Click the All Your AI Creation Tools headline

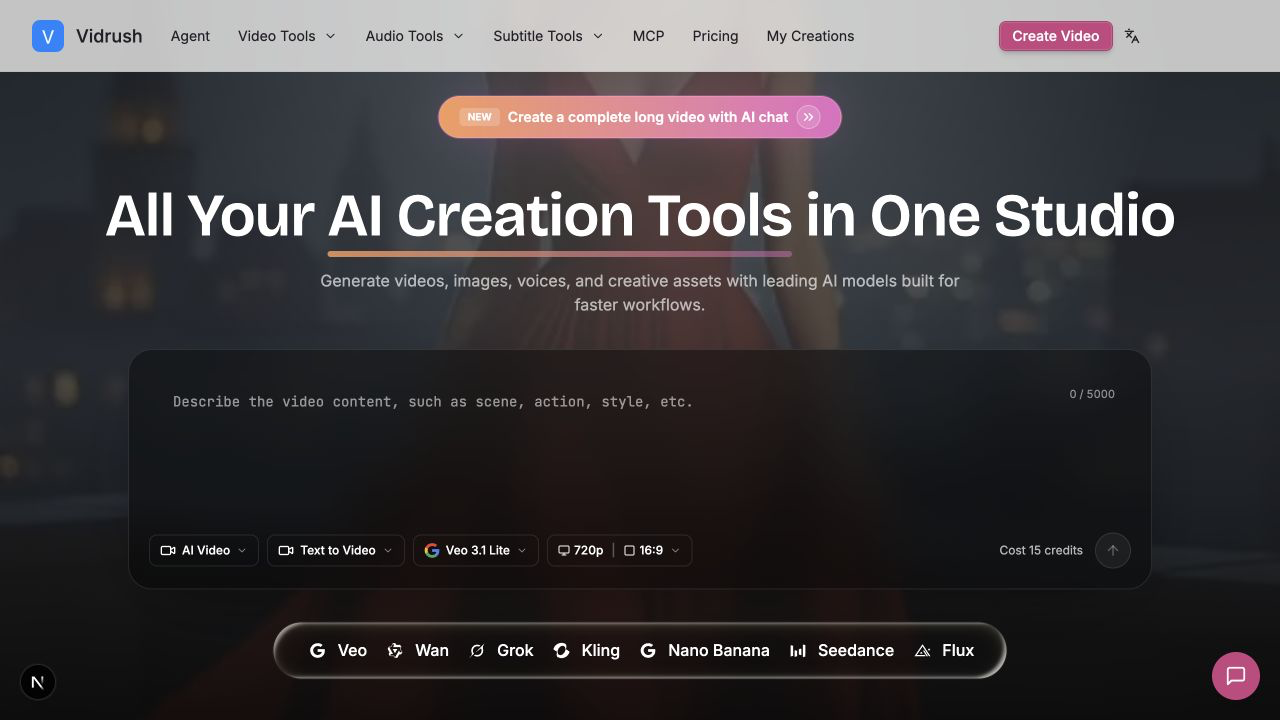pyautogui.click(x=640, y=215)
